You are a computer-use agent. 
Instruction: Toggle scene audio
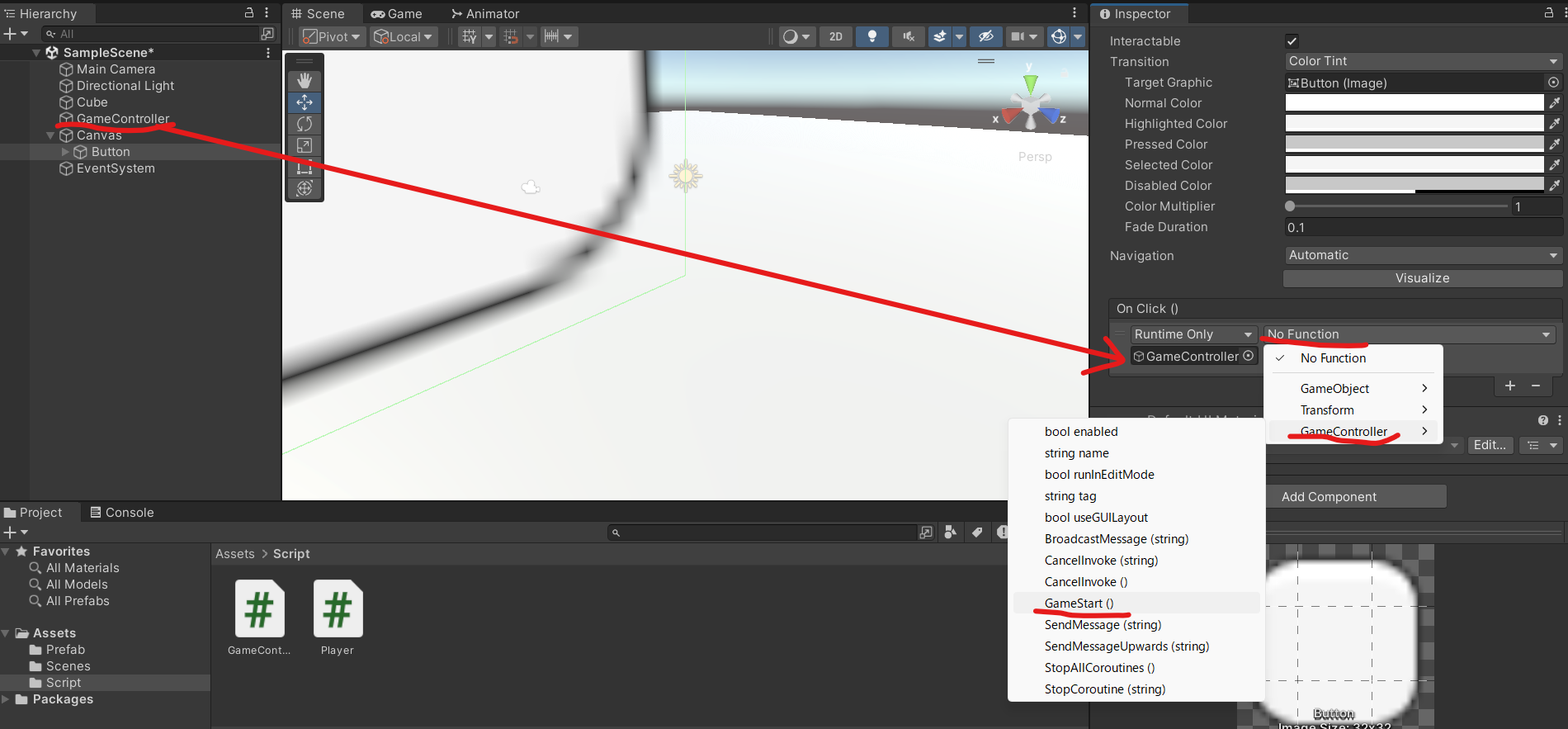(x=909, y=36)
